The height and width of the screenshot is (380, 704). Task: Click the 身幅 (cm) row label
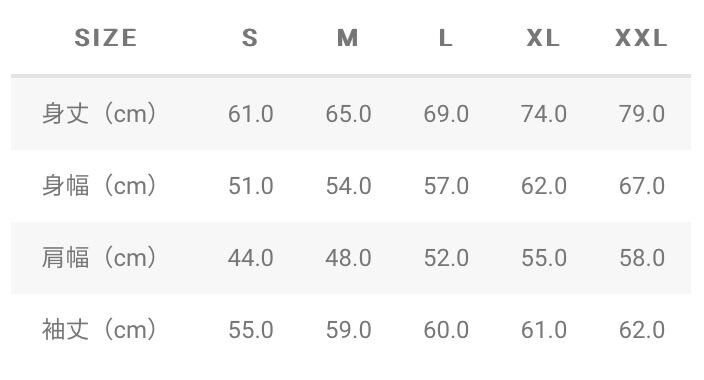click(99, 186)
